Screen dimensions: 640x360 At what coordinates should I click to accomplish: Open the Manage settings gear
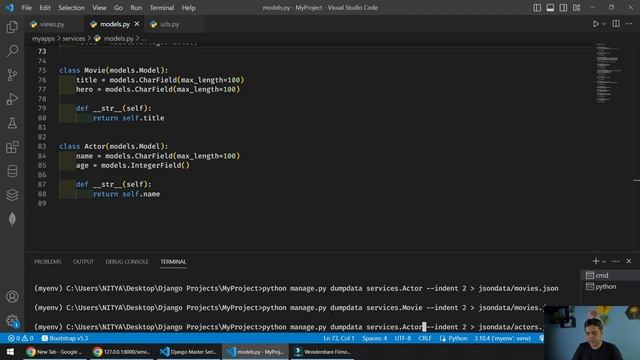click(x=12, y=321)
